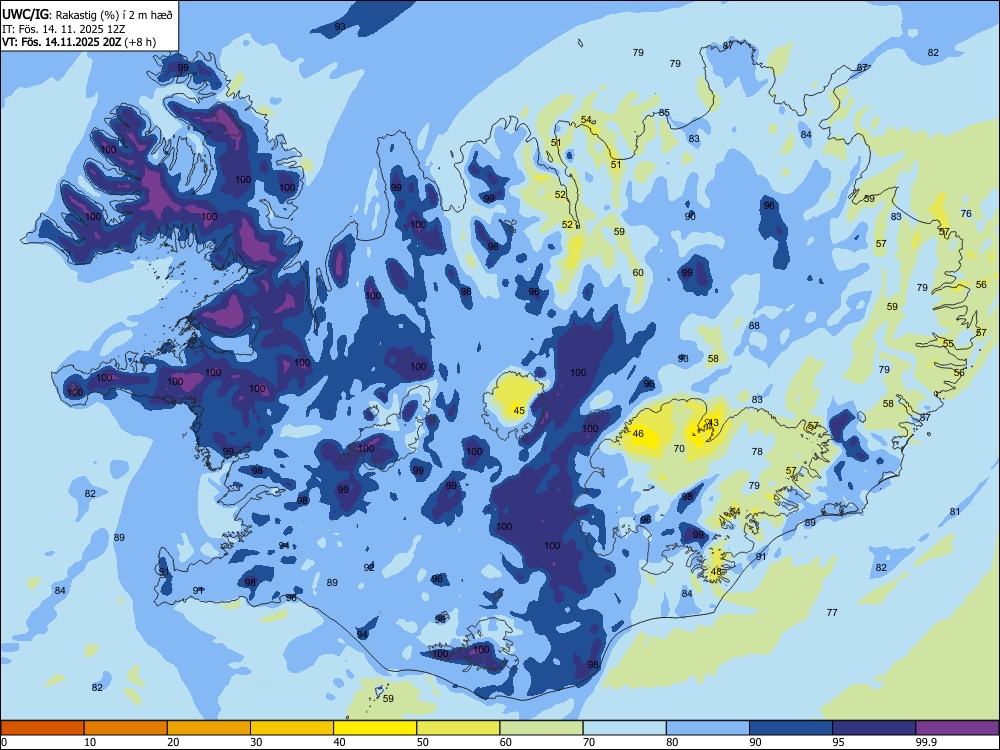Click the 95–99.9 navy legend swatch
The height and width of the screenshot is (750, 1000).
click(x=874, y=728)
